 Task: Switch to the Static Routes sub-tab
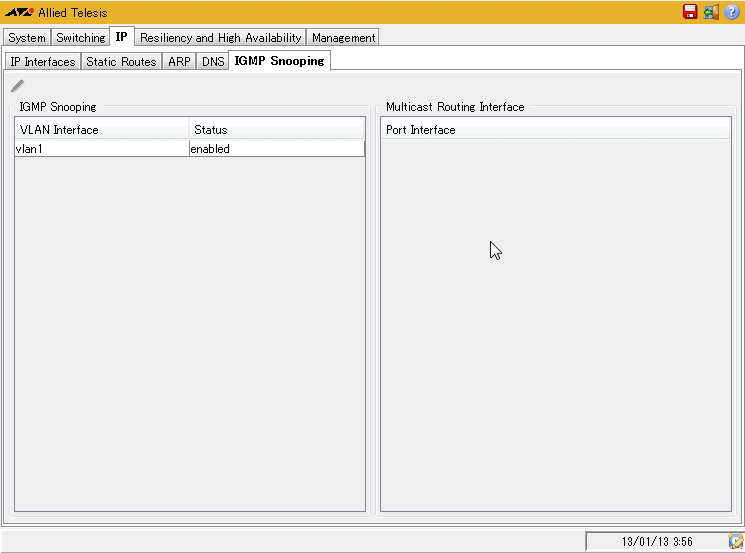[121, 62]
